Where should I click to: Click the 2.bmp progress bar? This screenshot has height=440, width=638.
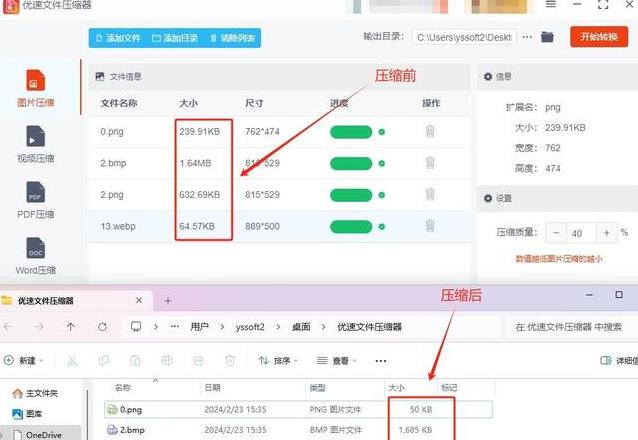(x=351, y=164)
